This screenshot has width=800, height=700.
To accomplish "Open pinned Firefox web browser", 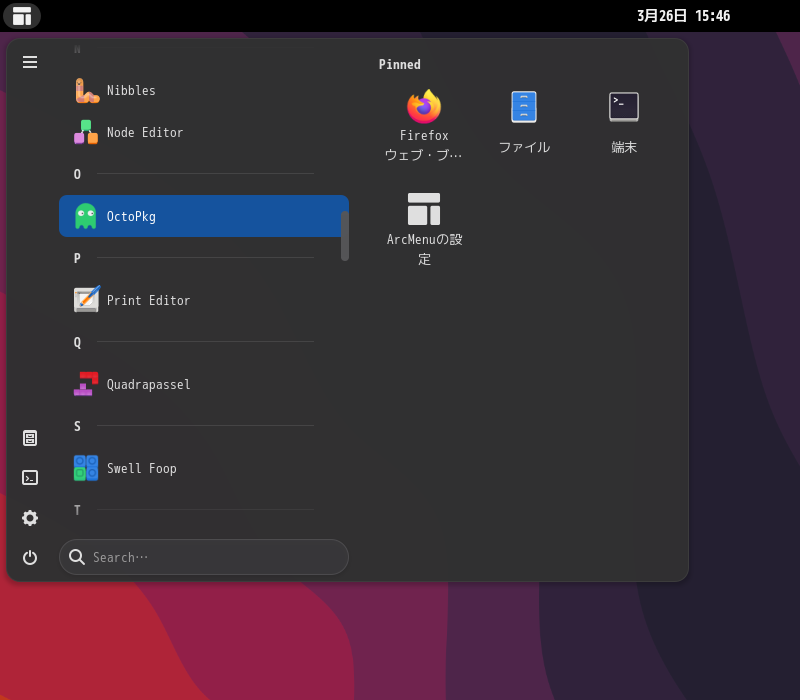I will (424, 126).
